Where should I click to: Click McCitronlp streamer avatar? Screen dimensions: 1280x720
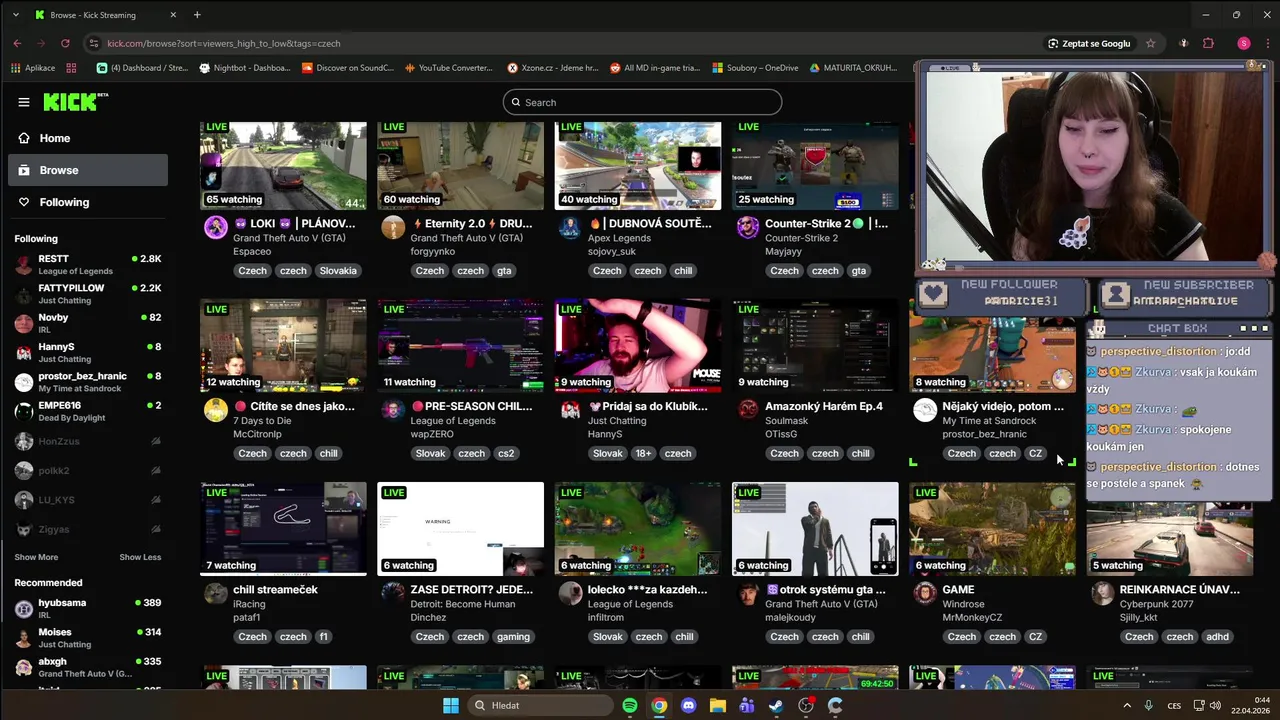216,410
